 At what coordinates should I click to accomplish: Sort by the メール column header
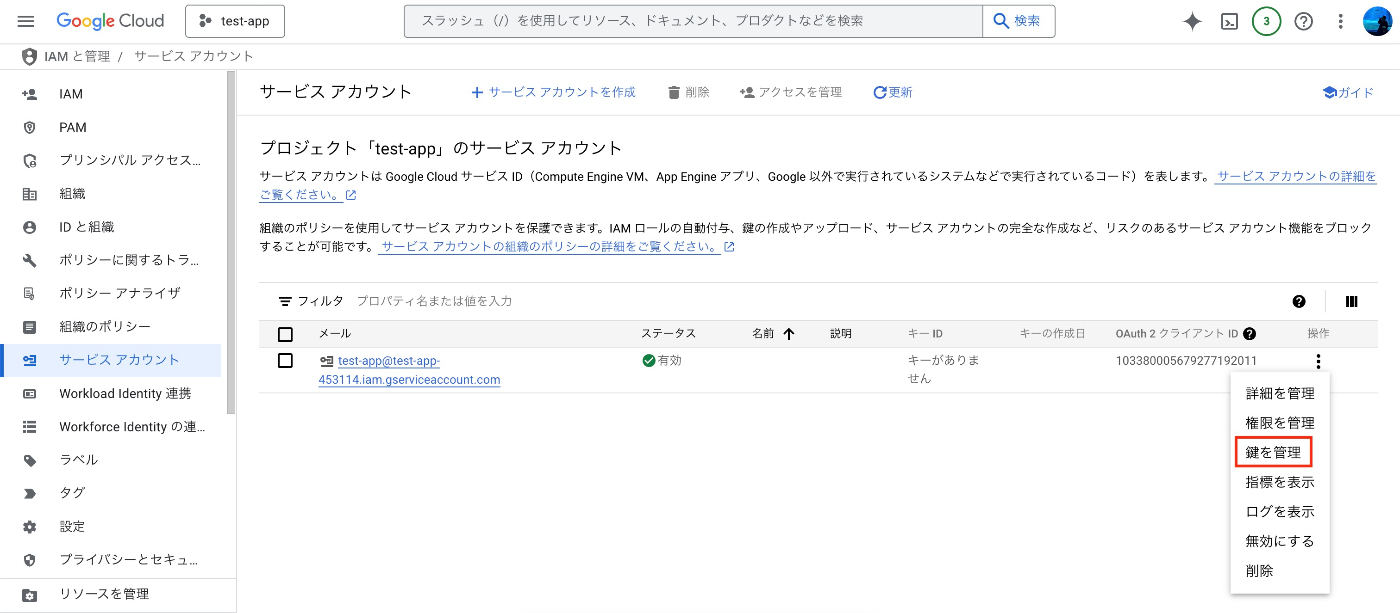pyautogui.click(x=335, y=334)
